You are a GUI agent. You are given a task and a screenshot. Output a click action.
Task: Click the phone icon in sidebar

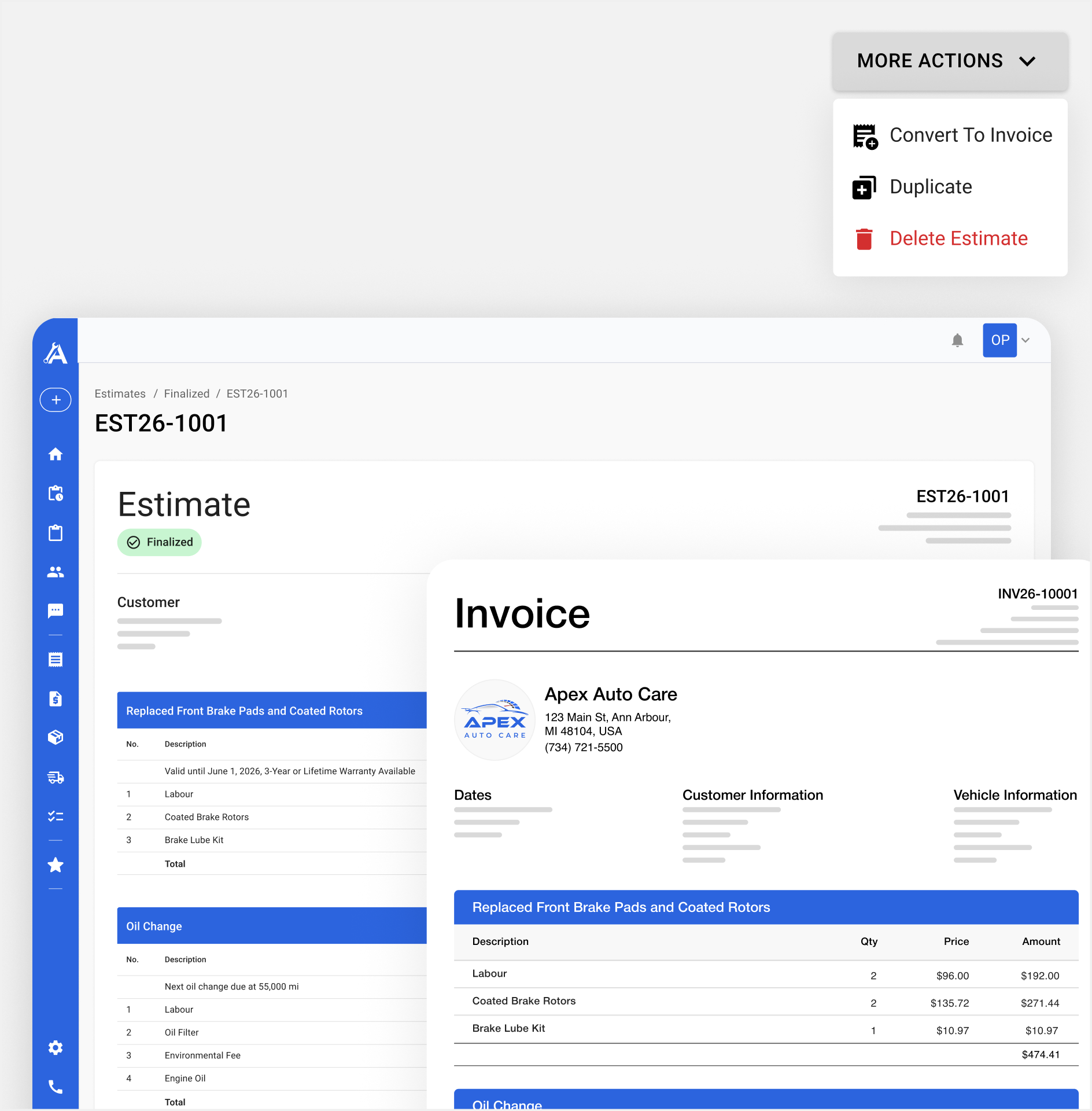56,1087
